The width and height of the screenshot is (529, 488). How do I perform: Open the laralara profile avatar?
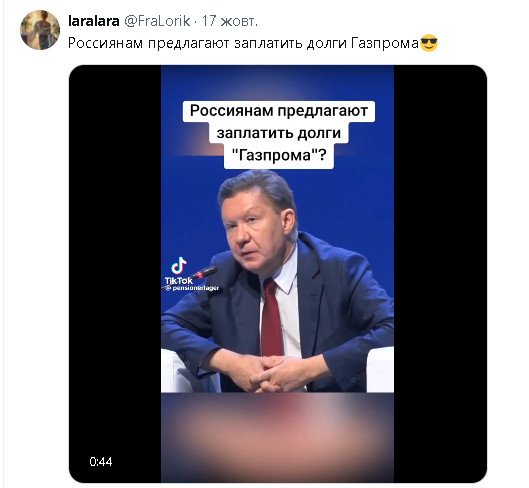pyautogui.click(x=40, y=30)
